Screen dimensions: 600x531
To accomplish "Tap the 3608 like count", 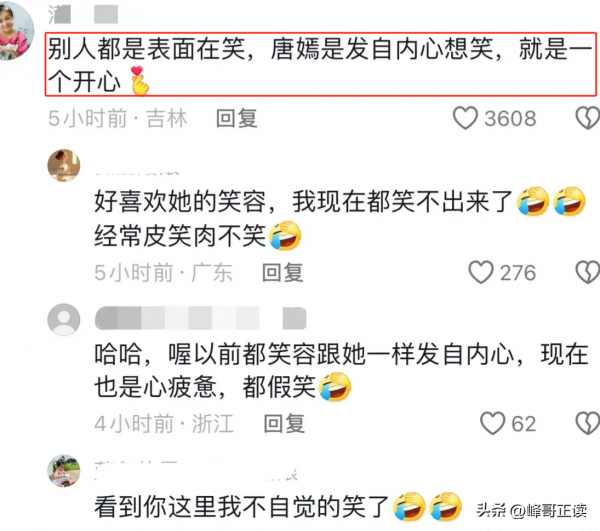I will pos(510,119).
